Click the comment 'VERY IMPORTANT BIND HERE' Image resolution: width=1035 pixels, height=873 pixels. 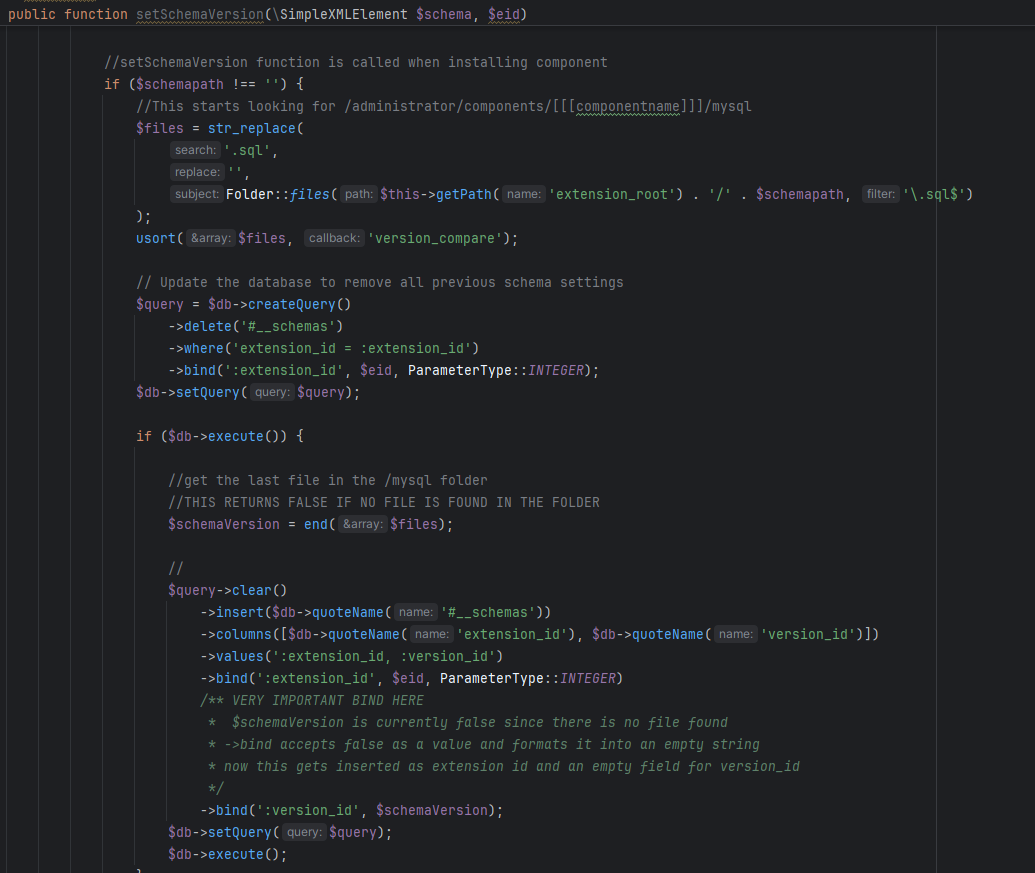pos(328,701)
